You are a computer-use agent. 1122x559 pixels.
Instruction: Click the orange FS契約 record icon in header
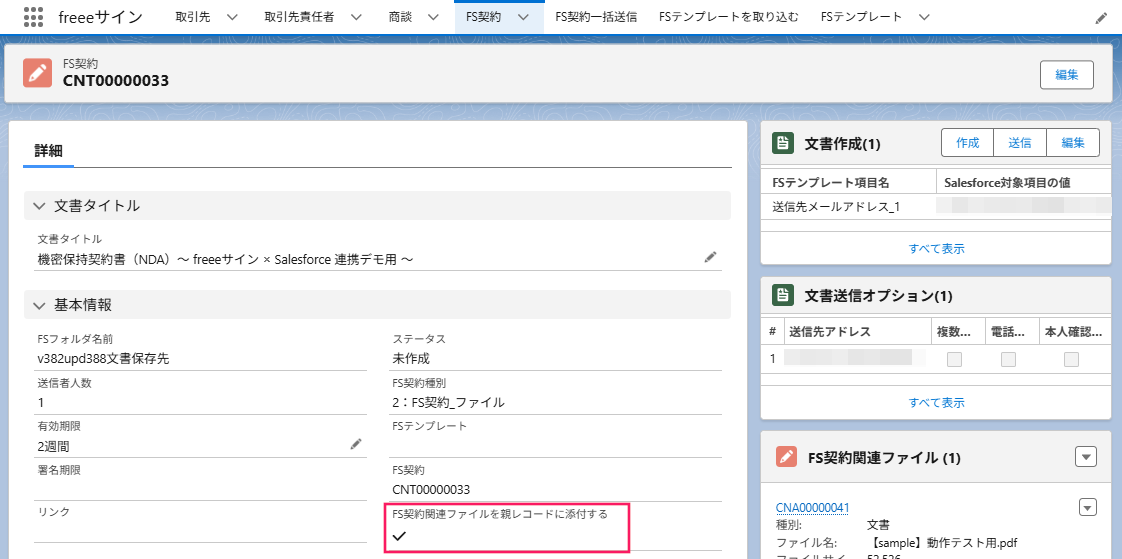point(37,73)
